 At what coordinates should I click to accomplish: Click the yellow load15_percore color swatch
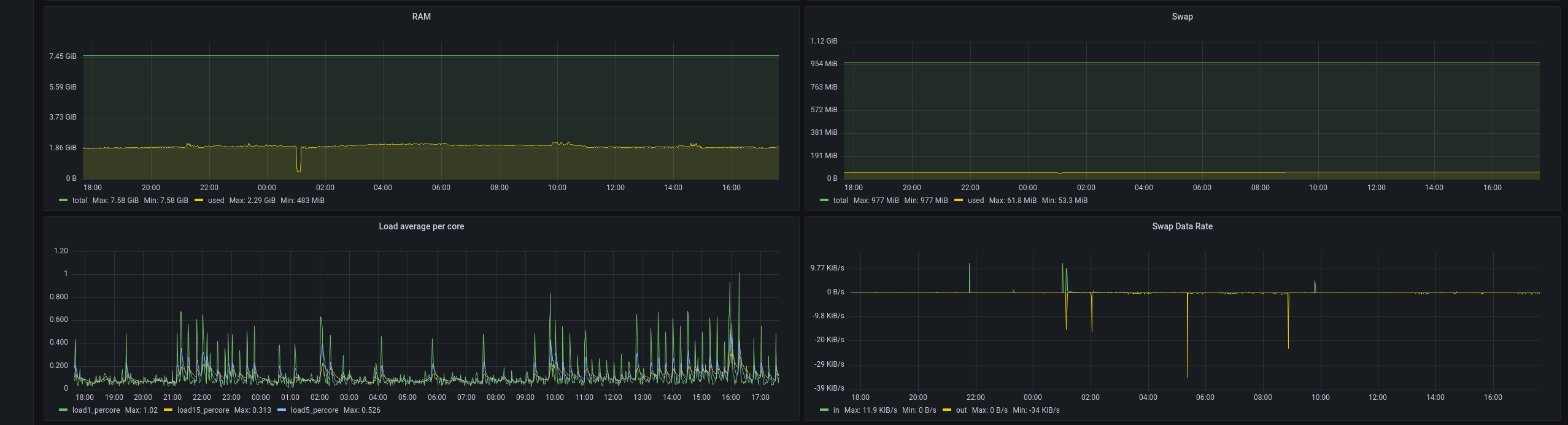click(x=168, y=410)
